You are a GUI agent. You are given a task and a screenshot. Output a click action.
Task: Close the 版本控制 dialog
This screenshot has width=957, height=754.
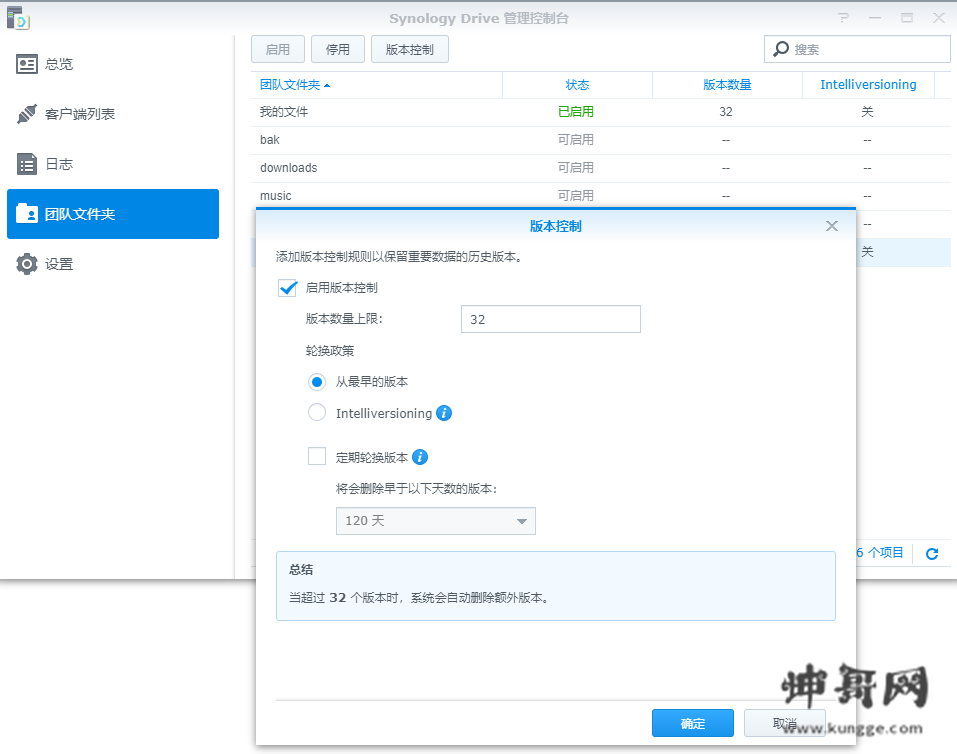pyautogui.click(x=832, y=226)
